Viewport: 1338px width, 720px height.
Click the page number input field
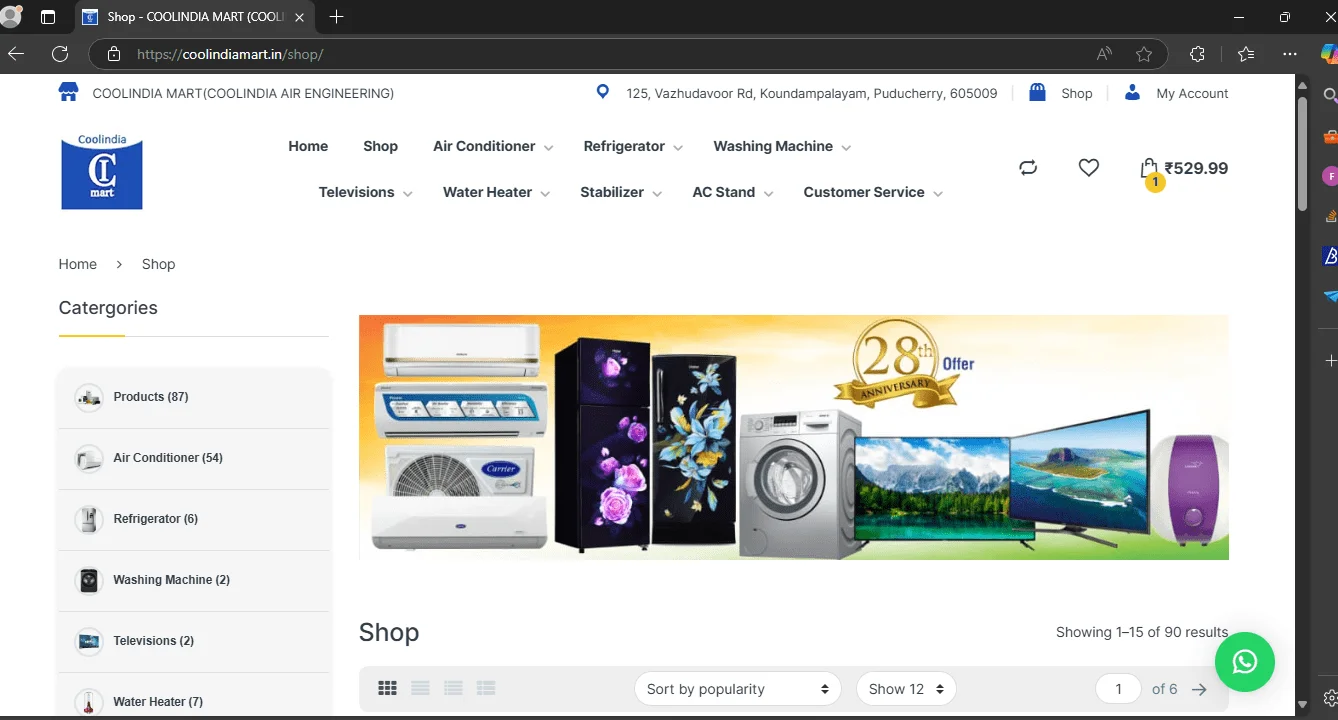coord(1118,689)
